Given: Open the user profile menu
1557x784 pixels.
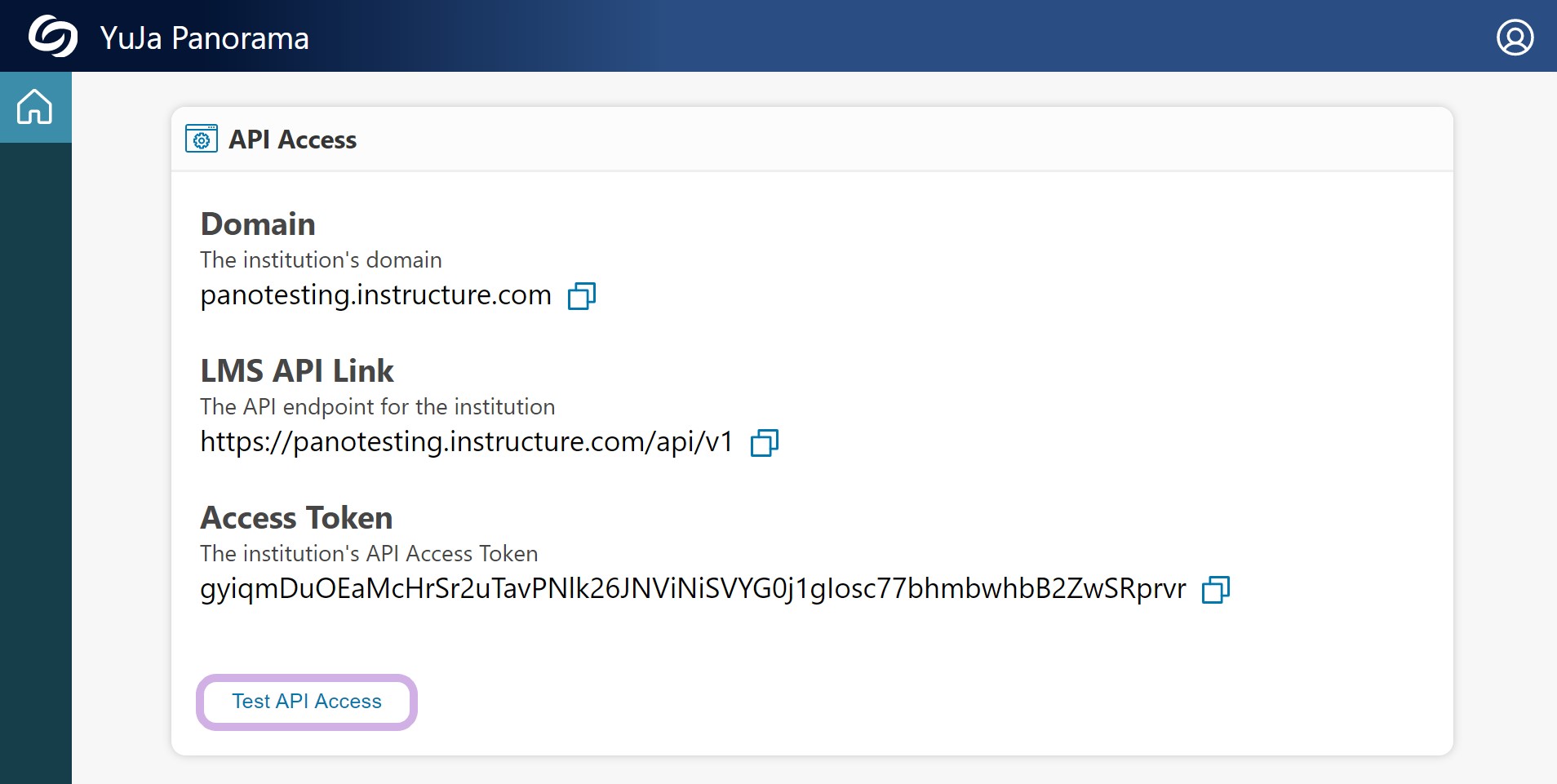Looking at the screenshot, I should (1515, 37).
